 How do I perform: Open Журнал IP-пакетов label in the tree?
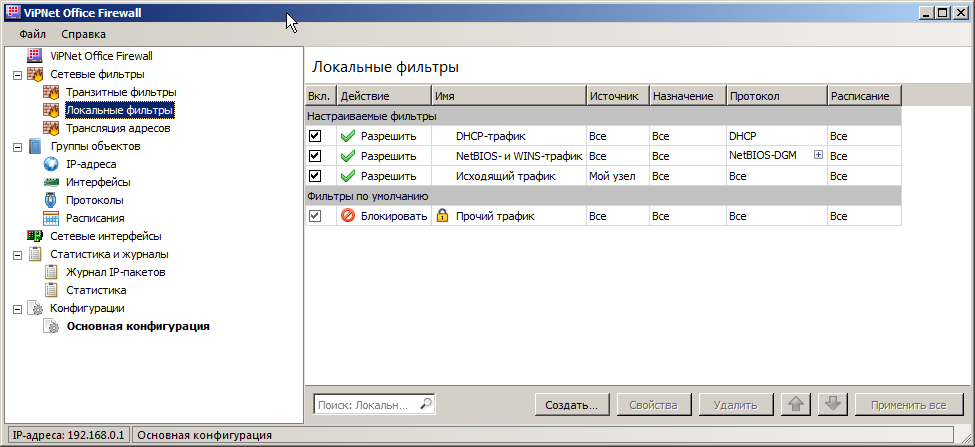116,272
